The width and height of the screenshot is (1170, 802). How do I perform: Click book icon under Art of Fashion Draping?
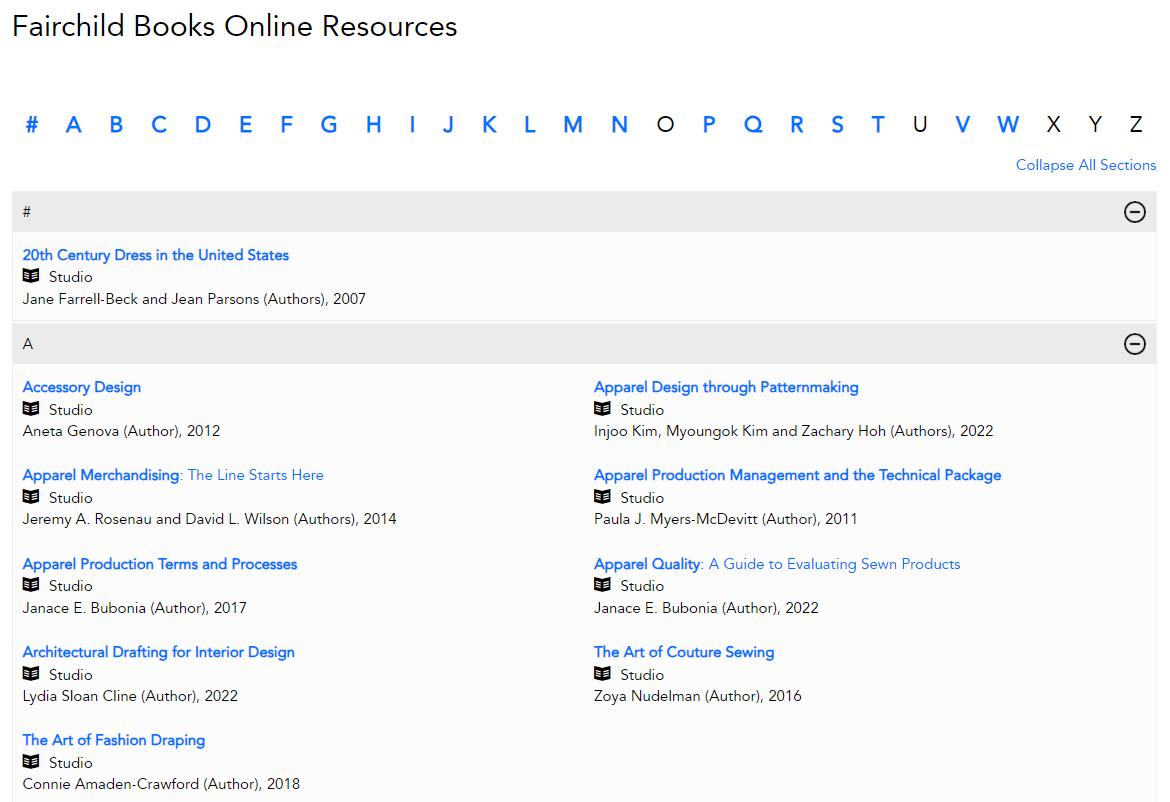31,762
